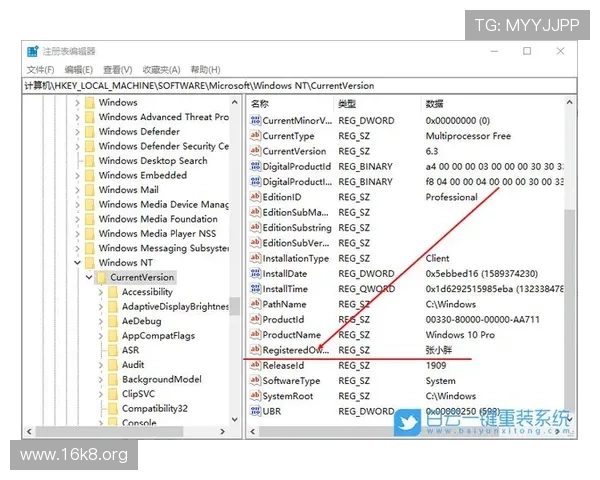
Task: Select the Windows Defender folder icon
Action: pos(87,132)
